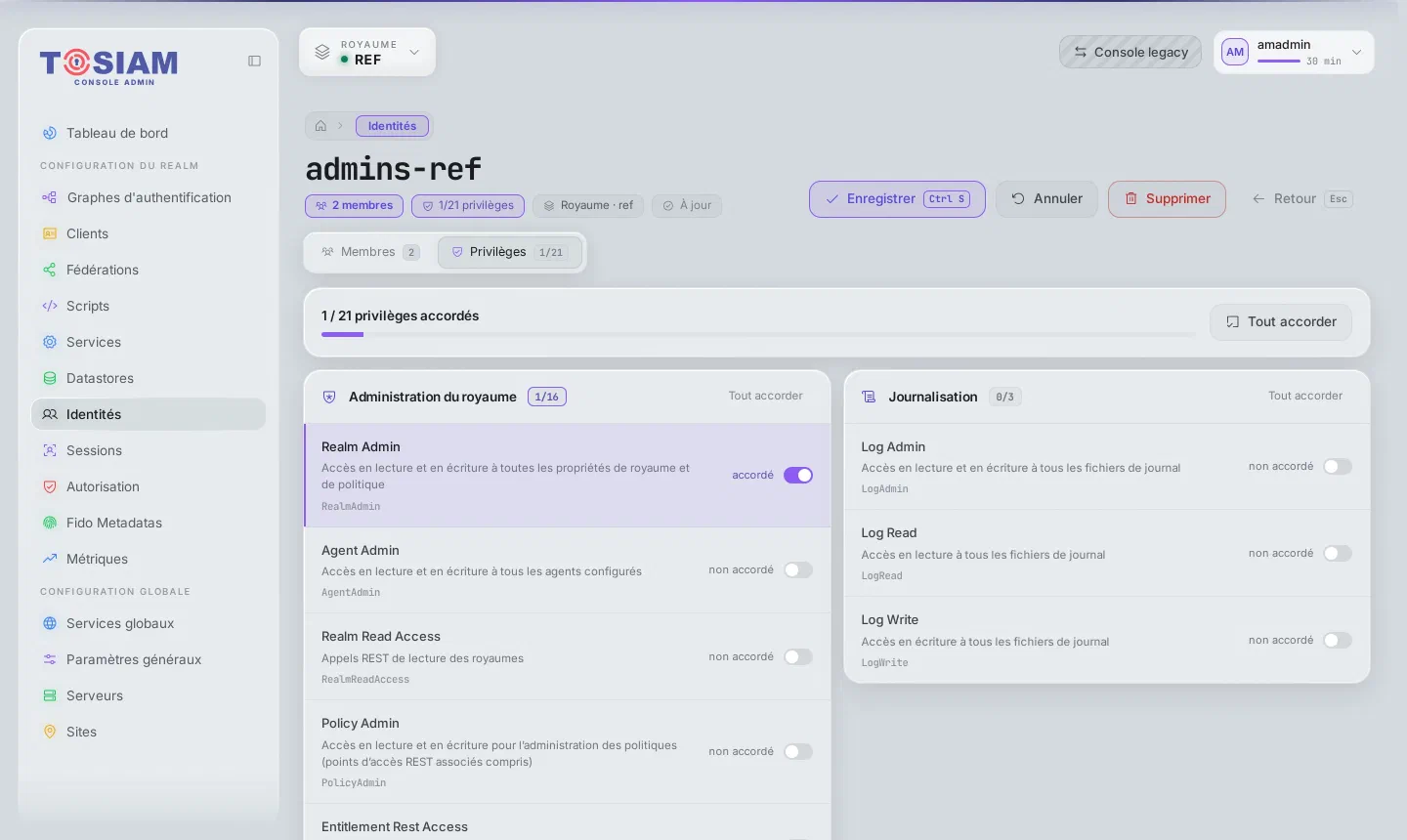Click the Scripts code icon
The width and height of the screenshot is (1407, 840).
50,306
